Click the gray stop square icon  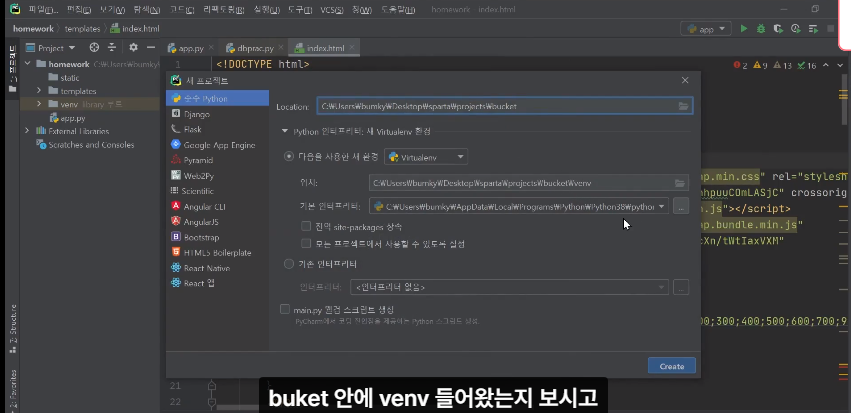(831, 29)
